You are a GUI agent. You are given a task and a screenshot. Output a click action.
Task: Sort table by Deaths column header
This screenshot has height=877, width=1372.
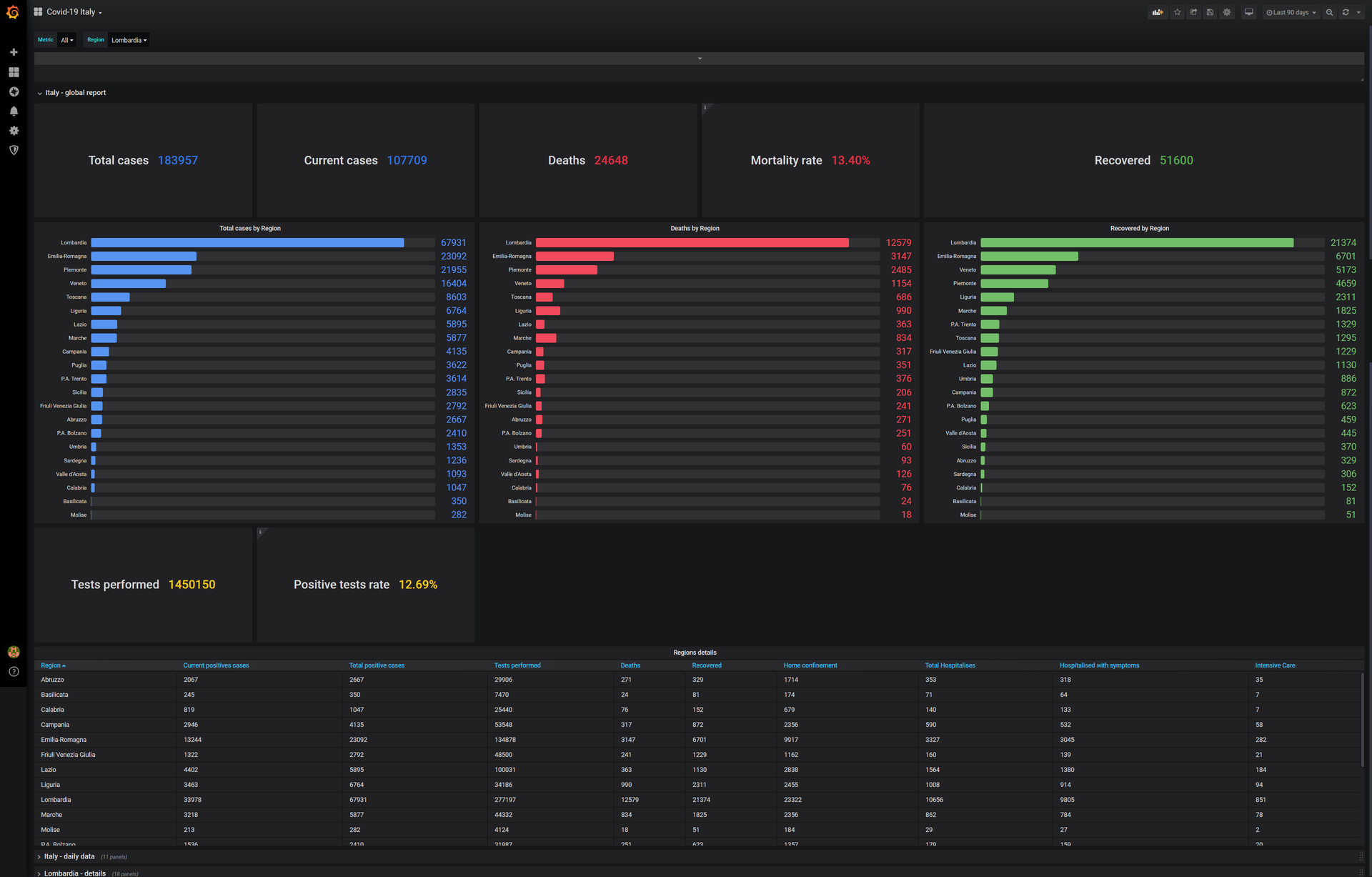click(x=630, y=665)
